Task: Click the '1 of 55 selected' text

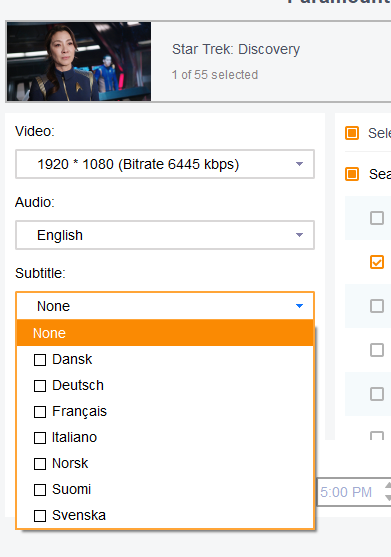Action: point(215,75)
